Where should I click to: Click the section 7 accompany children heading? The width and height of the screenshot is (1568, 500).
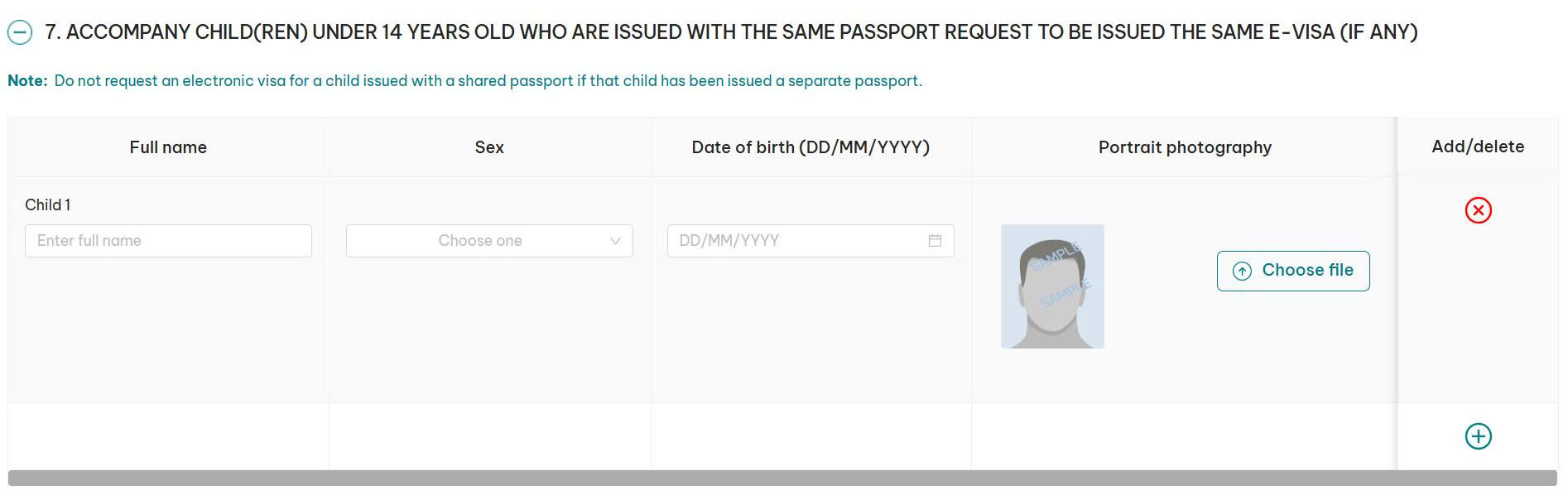pyautogui.click(x=730, y=32)
